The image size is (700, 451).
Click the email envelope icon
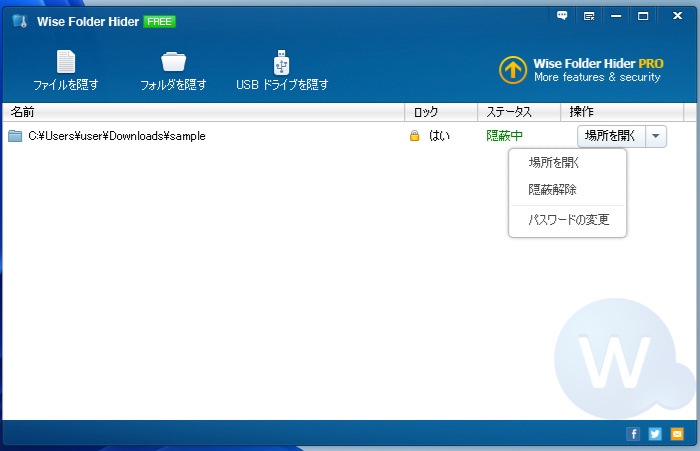(677, 434)
